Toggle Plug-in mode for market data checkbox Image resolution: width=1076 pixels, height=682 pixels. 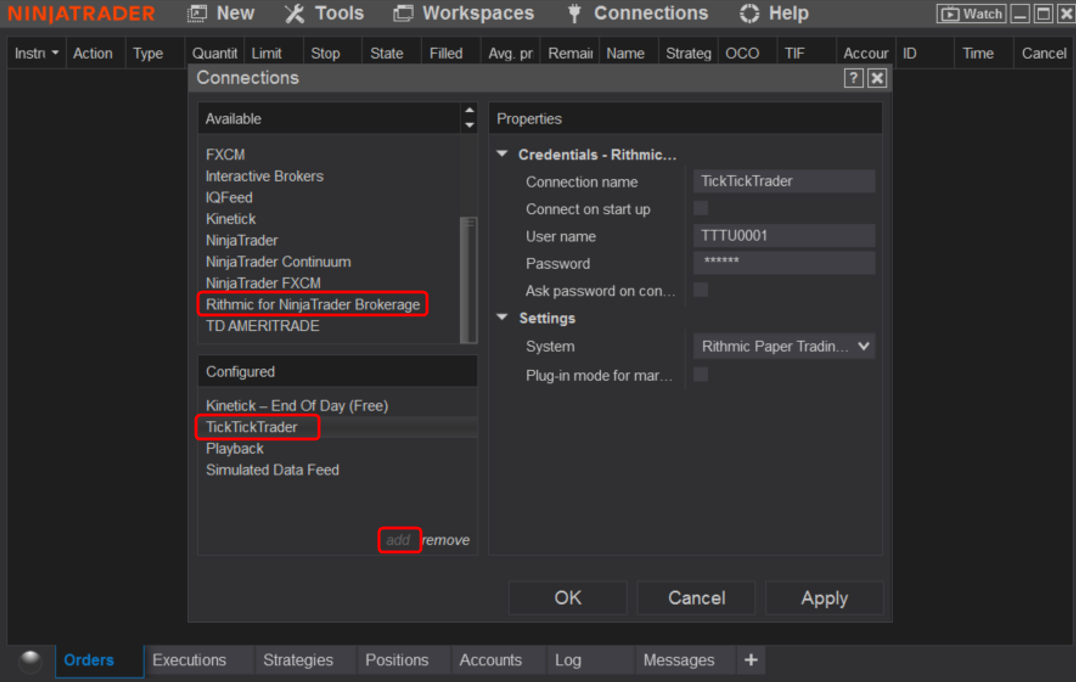click(x=701, y=375)
